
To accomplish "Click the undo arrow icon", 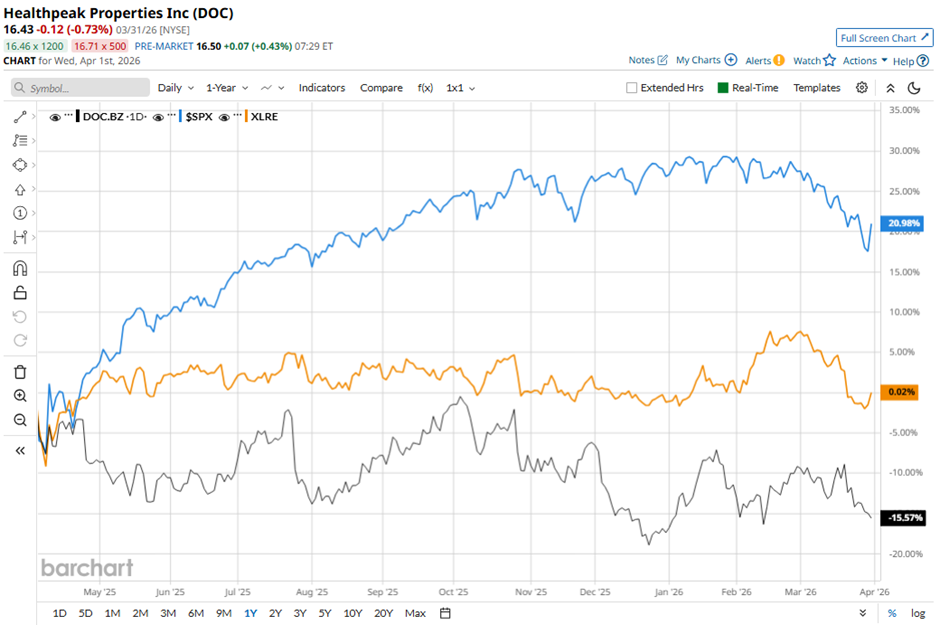I will 20,316.
